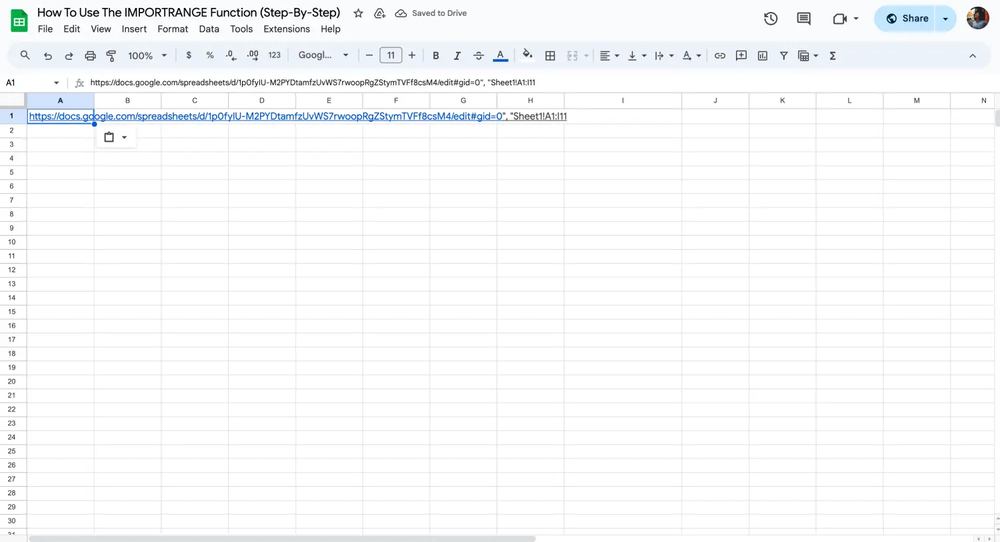Image resolution: width=1000 pixels, height=542 pixels.
Task: Open the fill color picker
Action: pos(527,56)
